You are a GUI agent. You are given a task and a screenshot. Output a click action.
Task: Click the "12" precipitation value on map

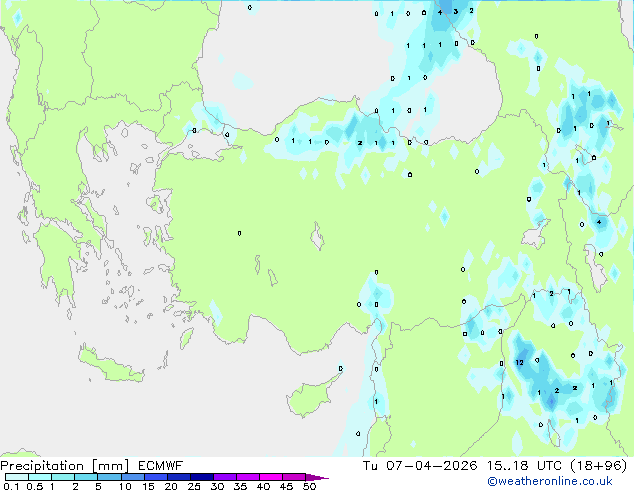520,363
